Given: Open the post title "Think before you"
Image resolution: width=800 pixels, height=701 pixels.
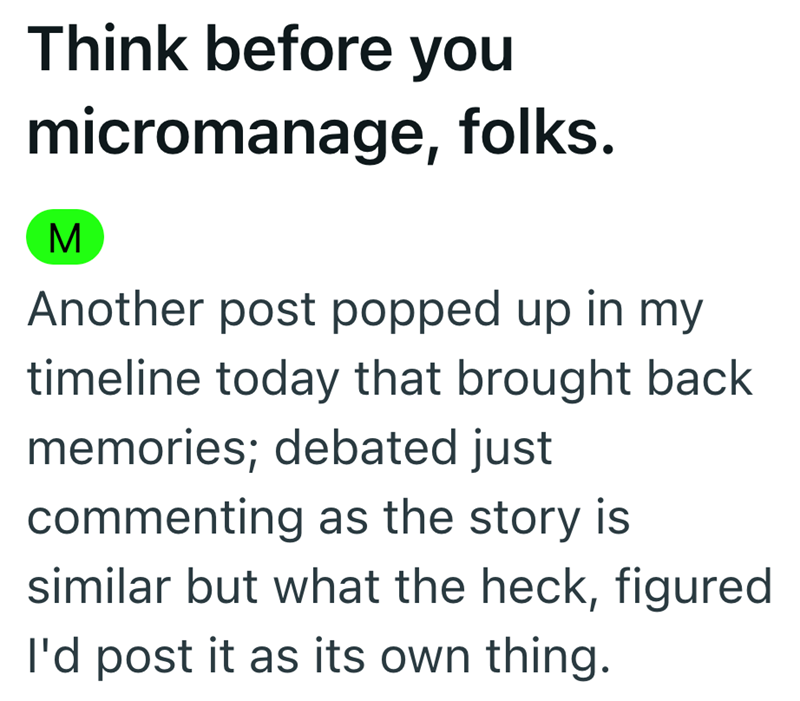Looking at the screenshot, I should pos(271,50).
